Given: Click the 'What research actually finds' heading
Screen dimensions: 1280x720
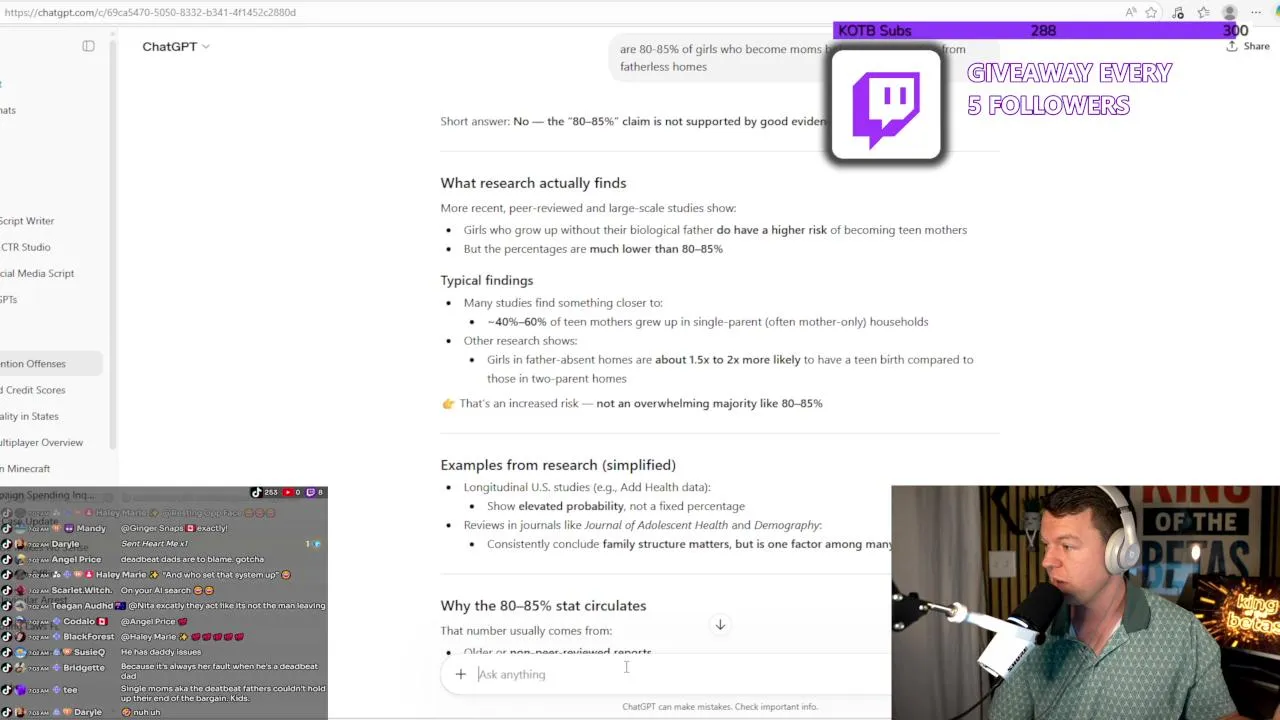Looking at the screenshot, I should tap(533, 183).
